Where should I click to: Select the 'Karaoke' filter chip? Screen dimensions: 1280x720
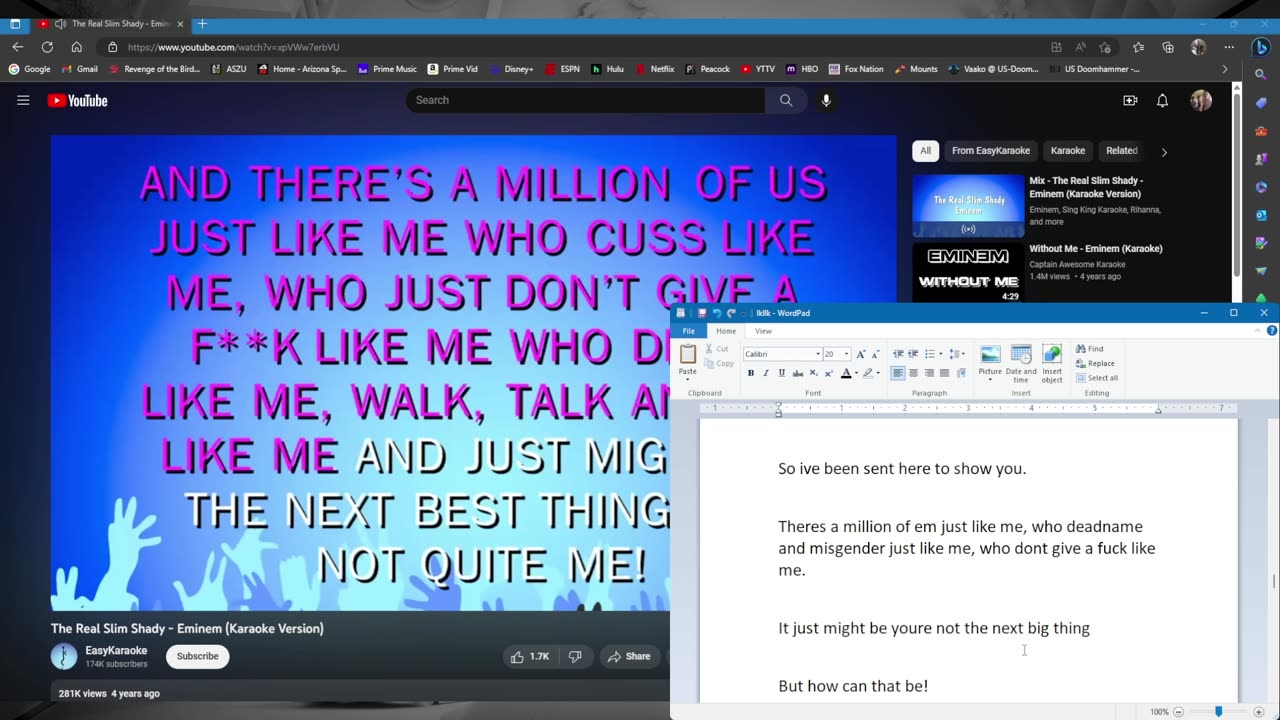coord(1068,151)
